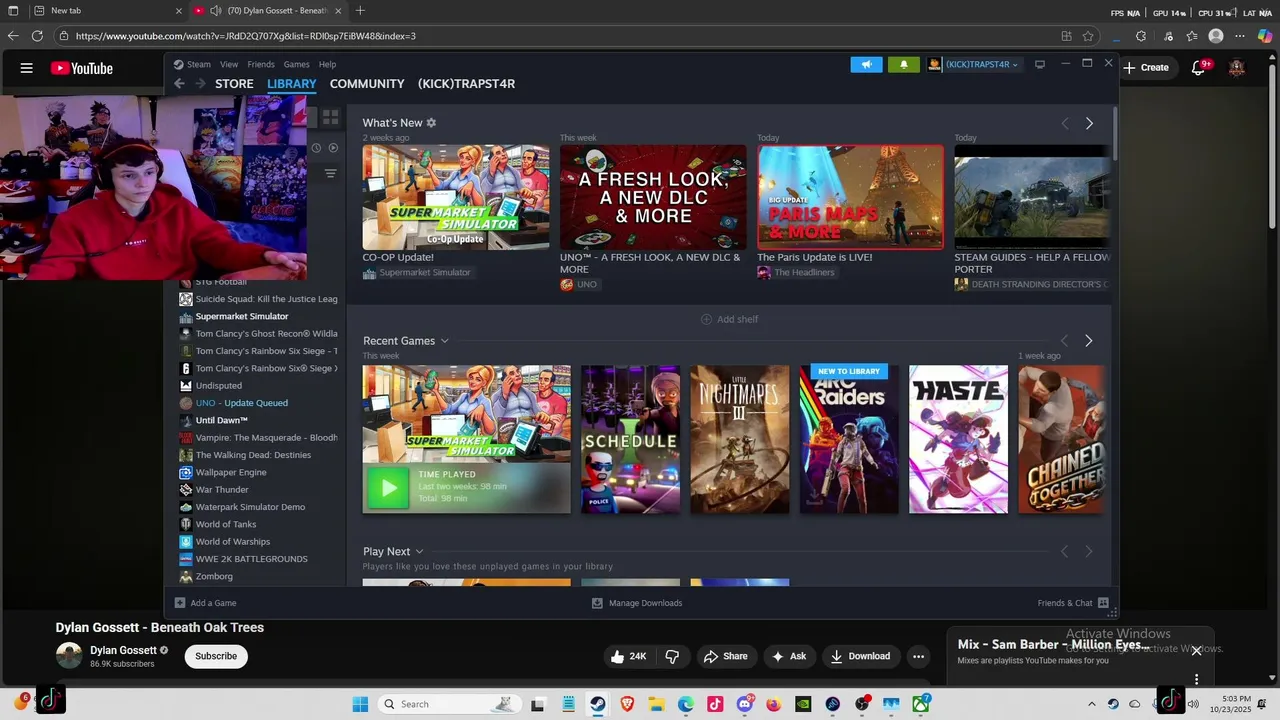This screenshot has width=1280, height=720.
Task: Refresh the browser page
Action: tap(38, 36)
